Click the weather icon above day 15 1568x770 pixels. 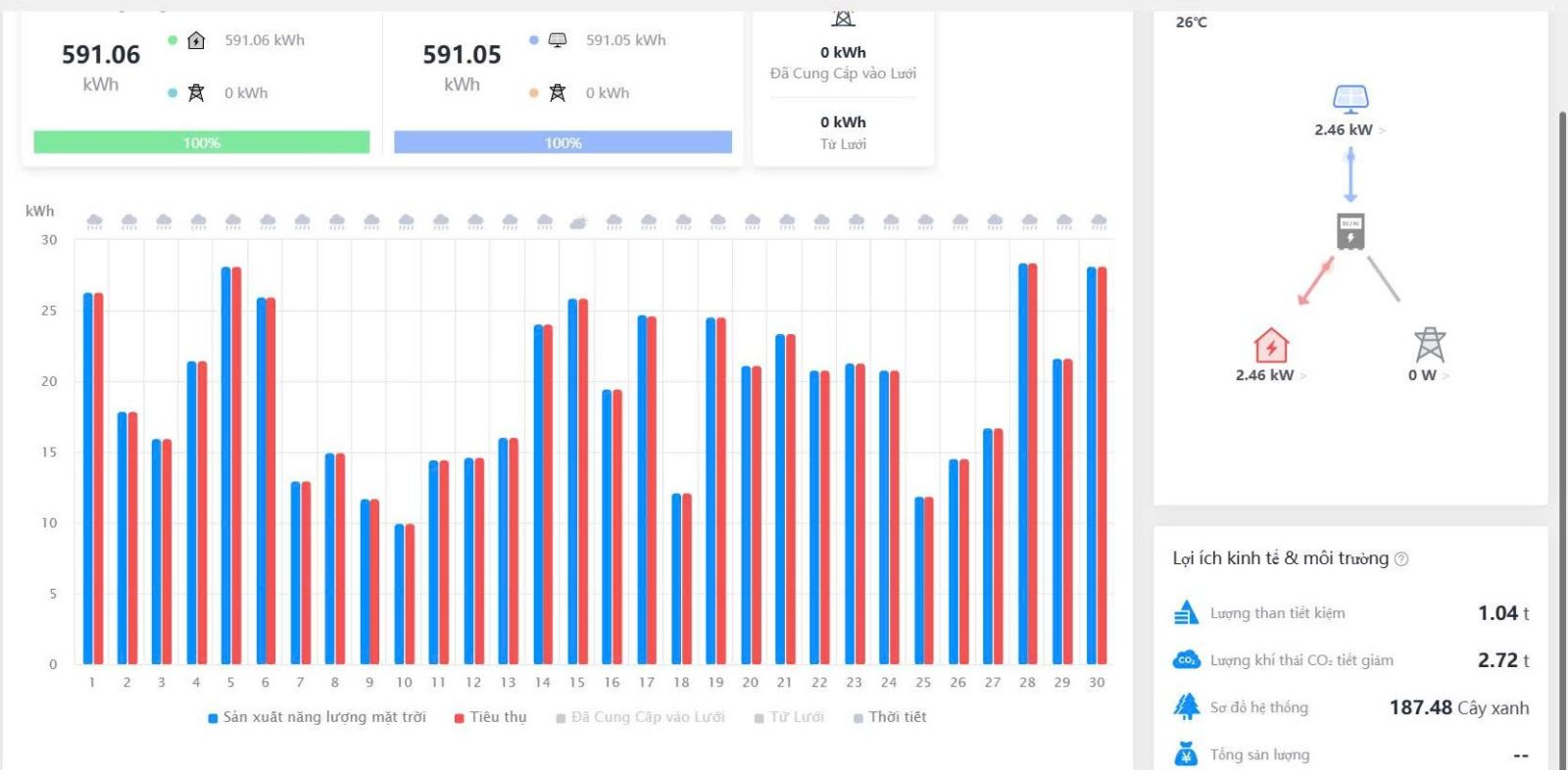point(578,222)
